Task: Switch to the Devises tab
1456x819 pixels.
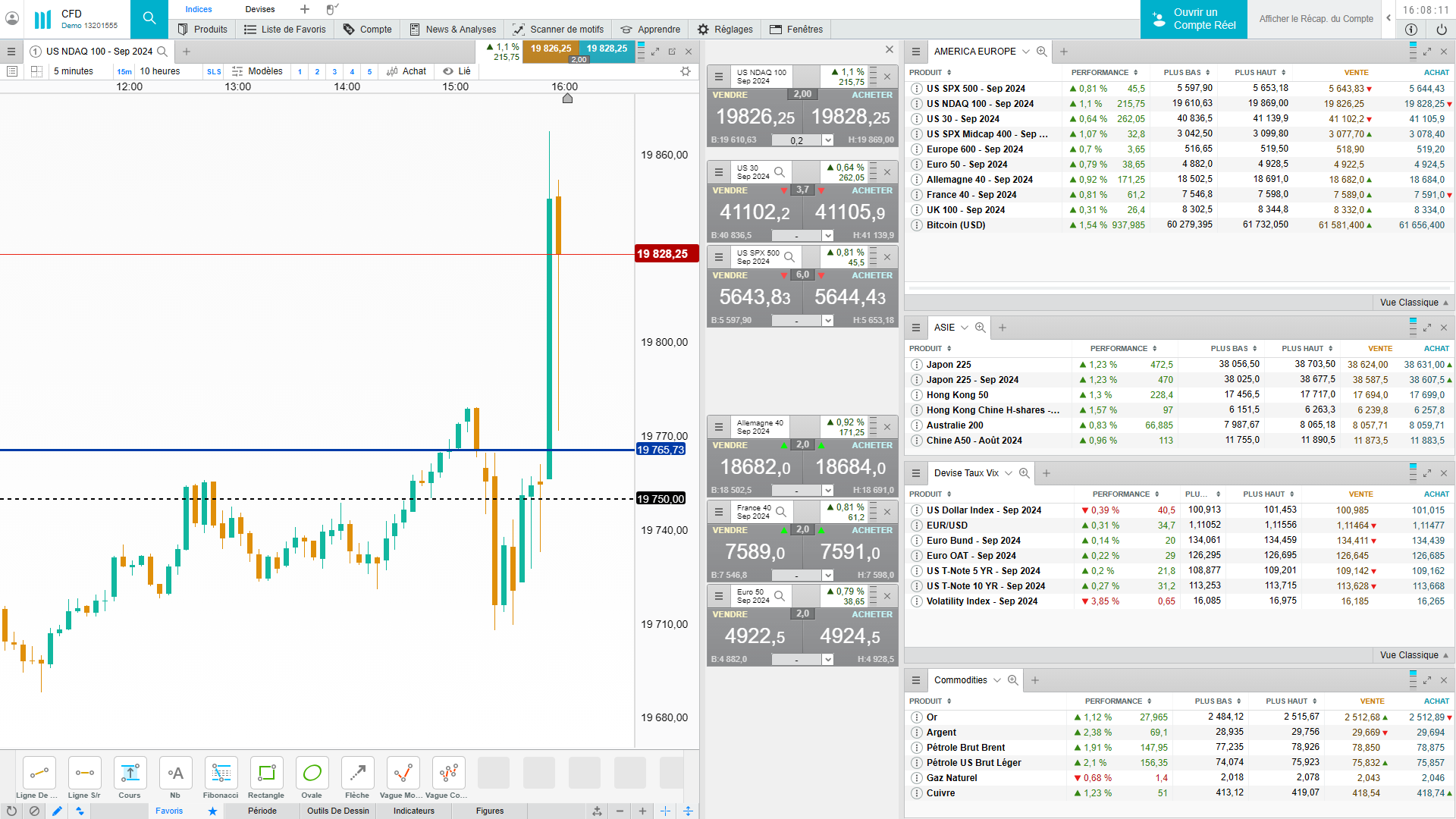Action: 260,9
